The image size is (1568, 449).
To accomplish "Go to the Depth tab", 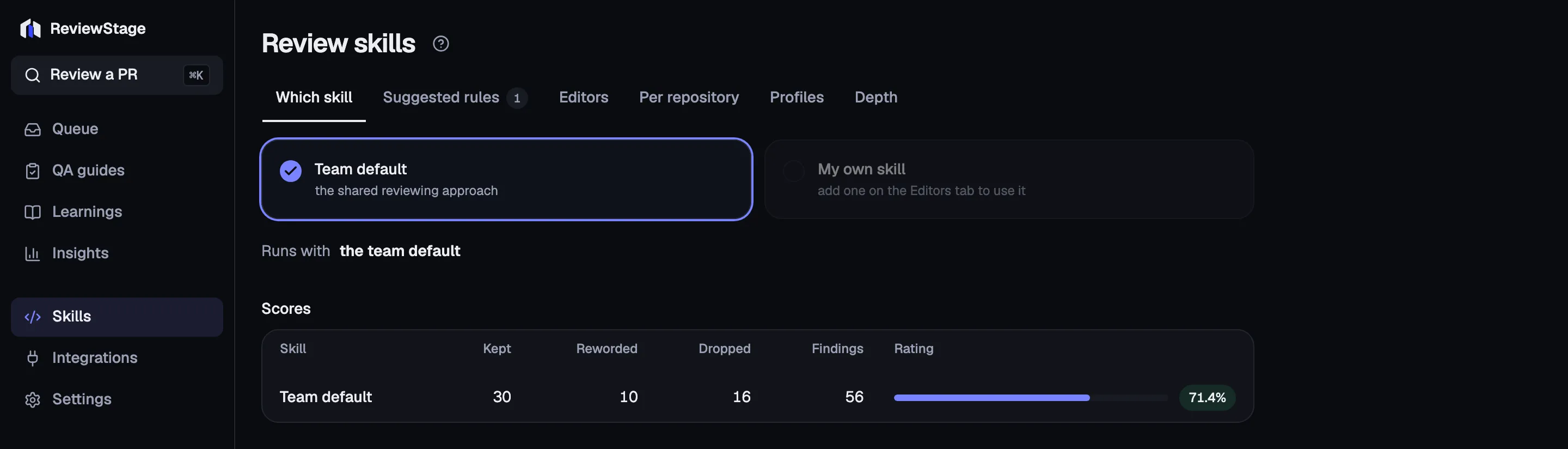I will (x=876, y=98).
